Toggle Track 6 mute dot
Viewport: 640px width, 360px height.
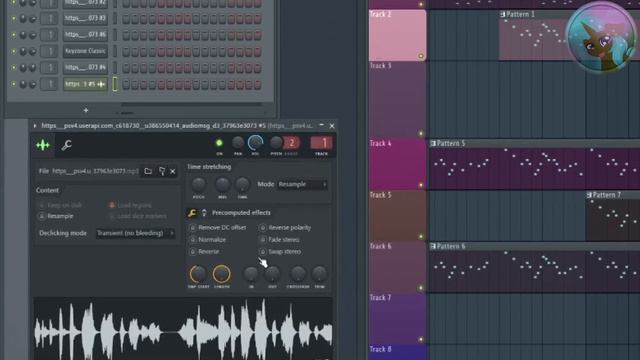point(421,288)
